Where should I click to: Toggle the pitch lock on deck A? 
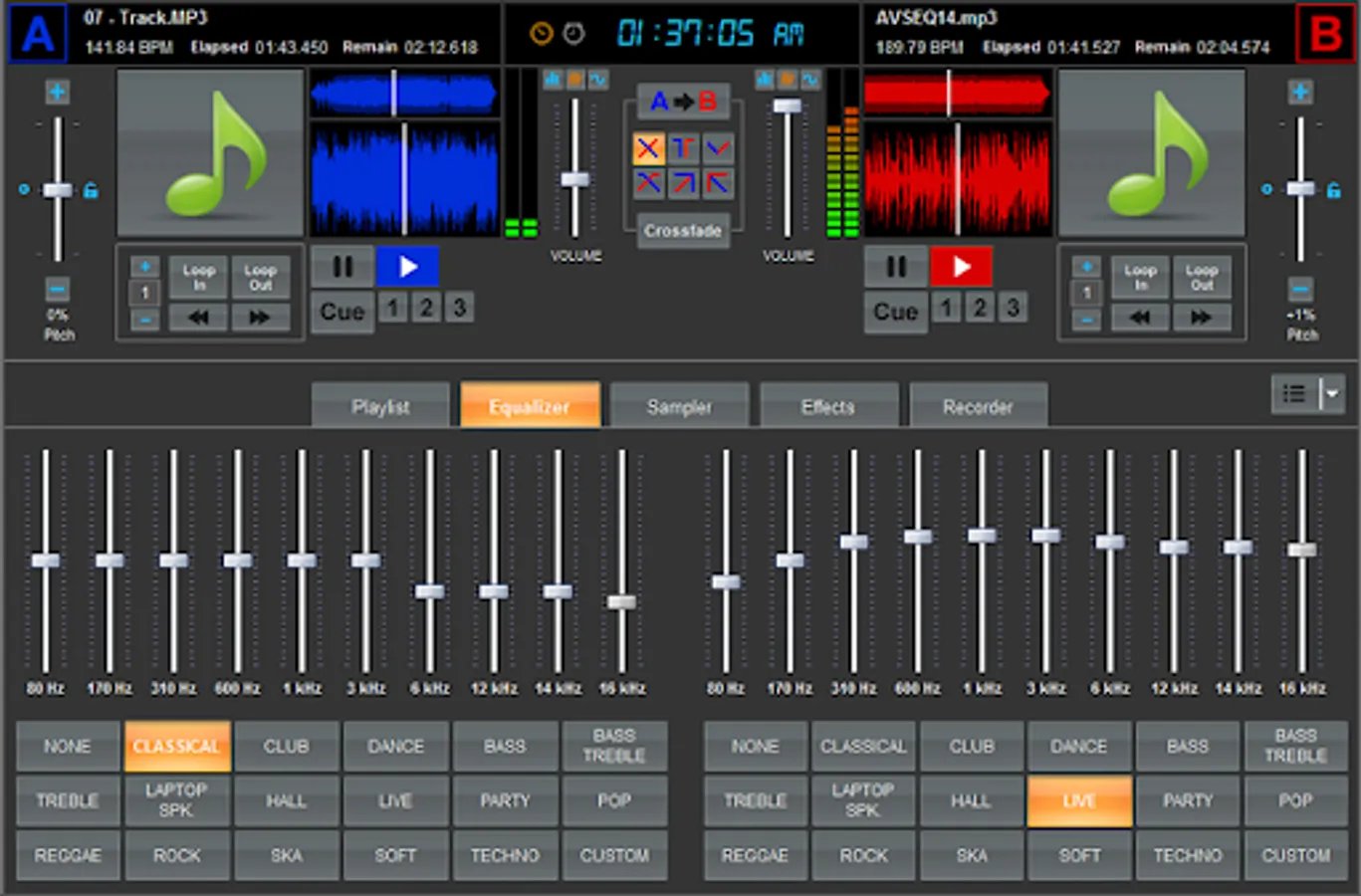pos(90,189)
